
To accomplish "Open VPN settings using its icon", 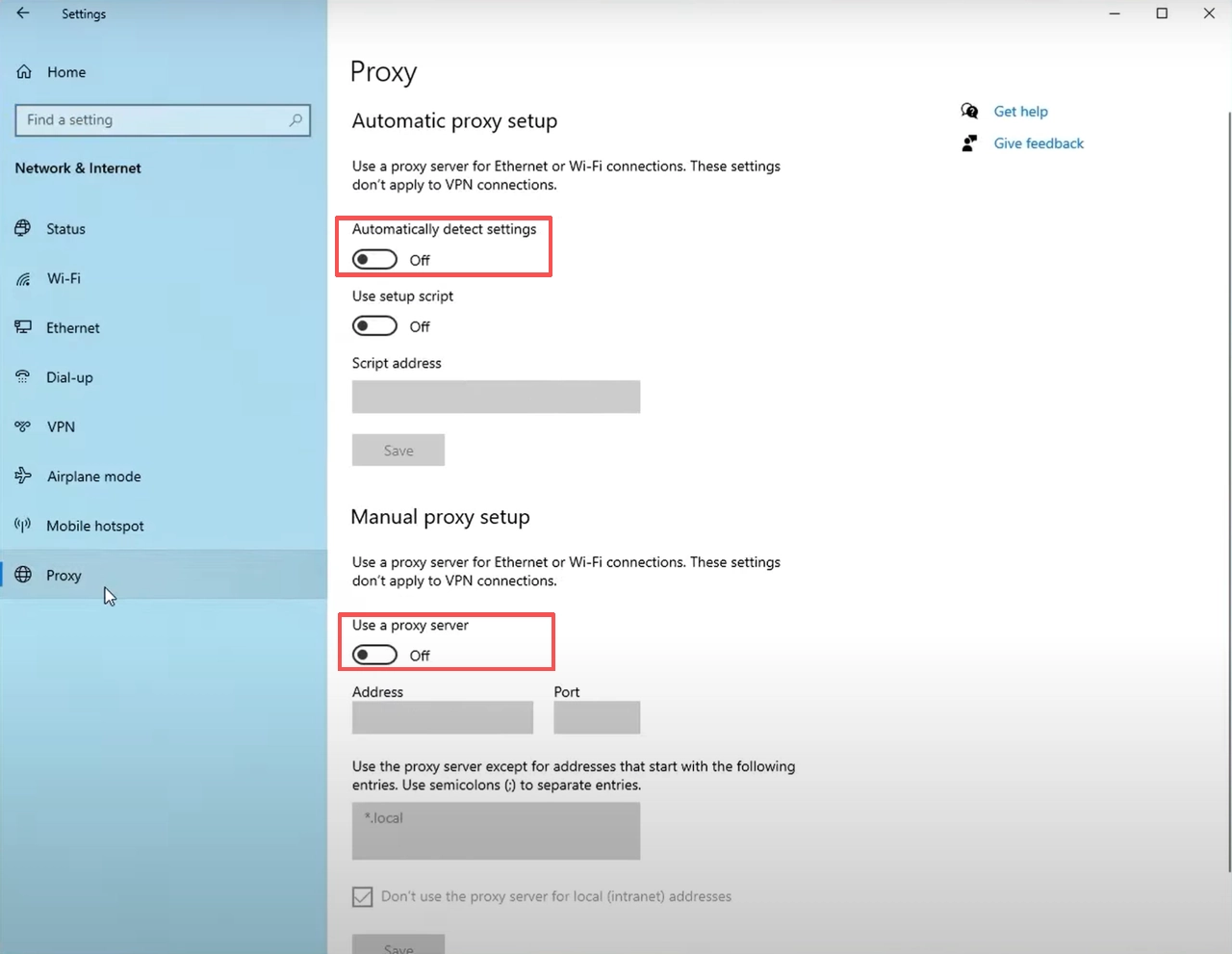I will 22,426.
